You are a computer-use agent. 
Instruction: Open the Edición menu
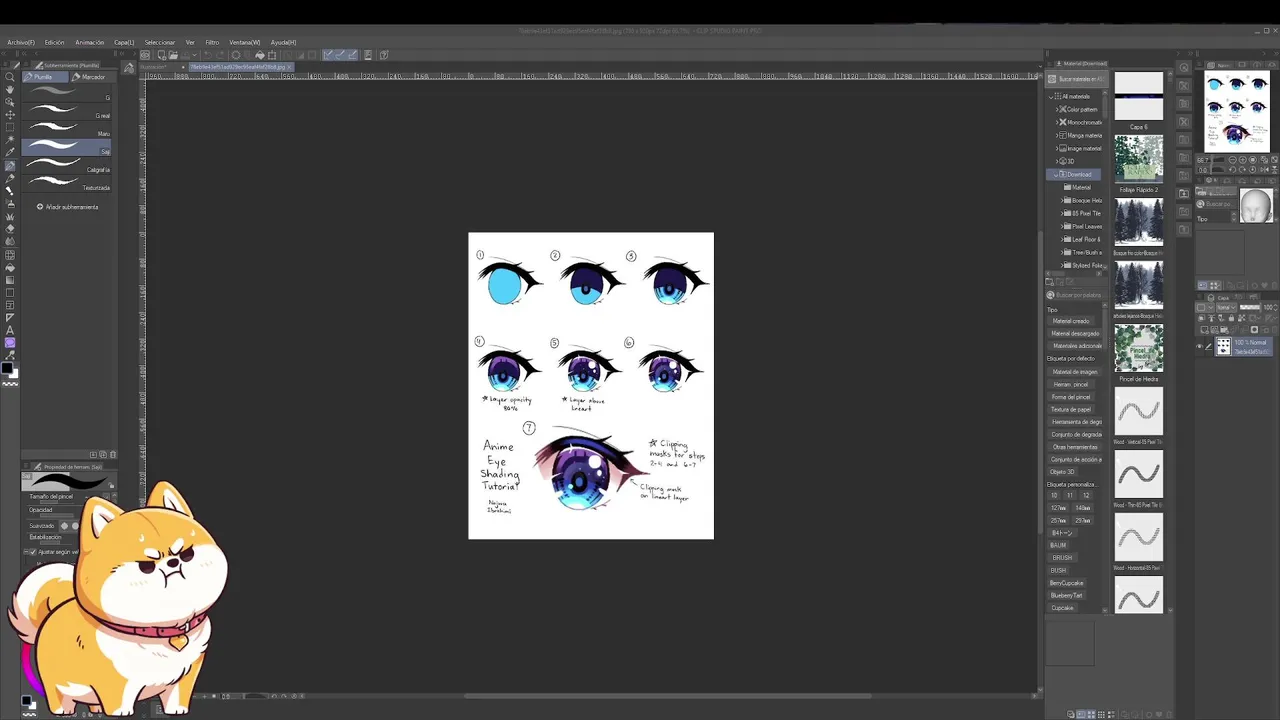(54, 42)
